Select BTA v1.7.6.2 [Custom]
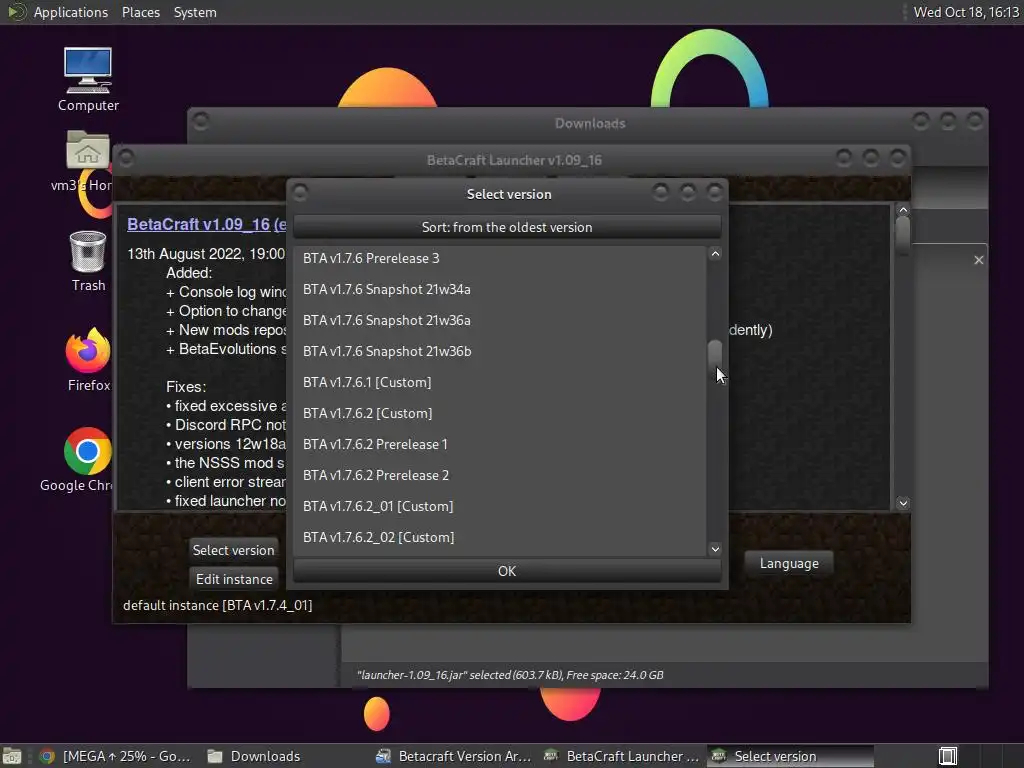Screen dimensions: 1024x768 500,413
